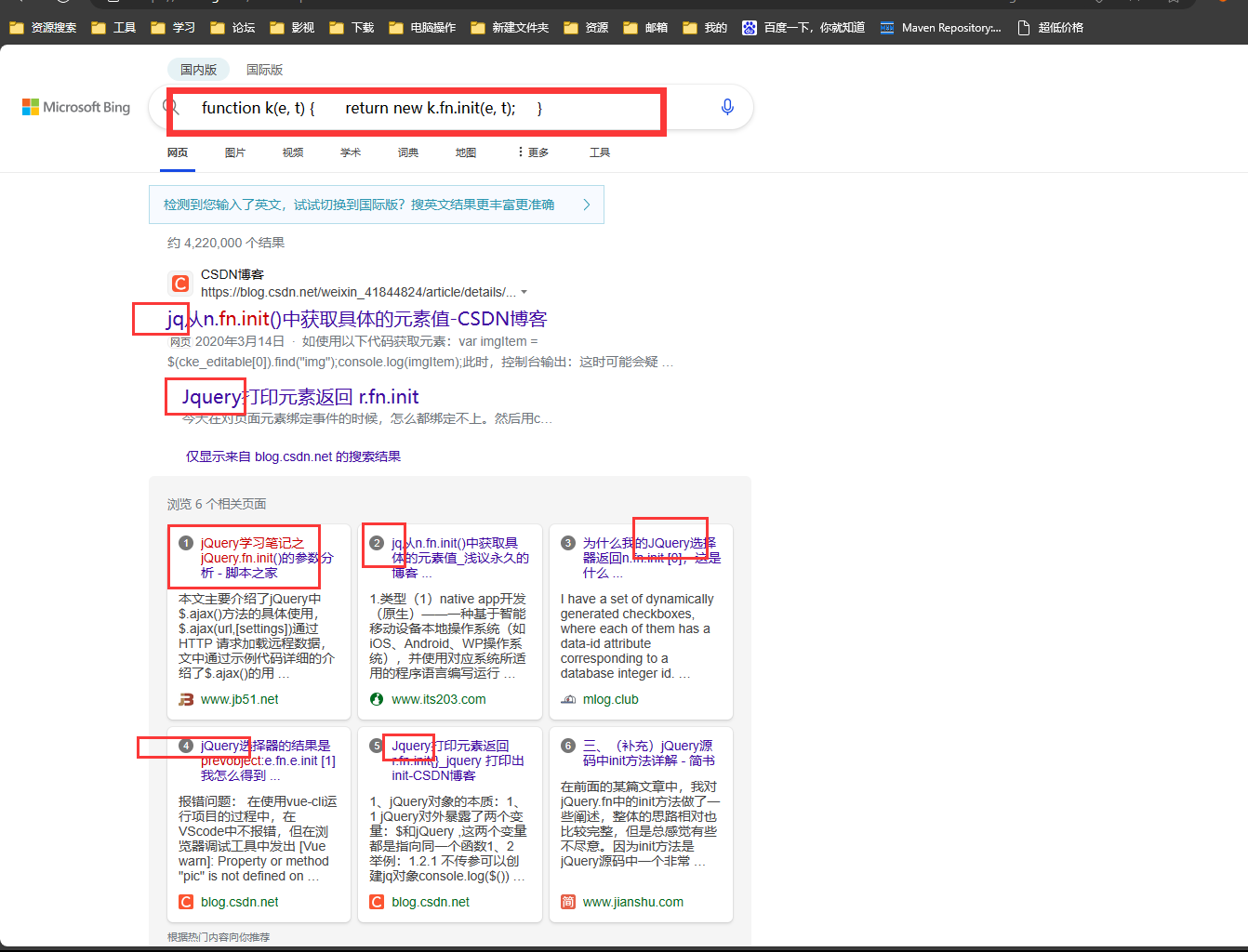Click the snippet starting 'I have a set of dynamically'
This screenshot has width=1248, height=952.
(x=637, y=636)
